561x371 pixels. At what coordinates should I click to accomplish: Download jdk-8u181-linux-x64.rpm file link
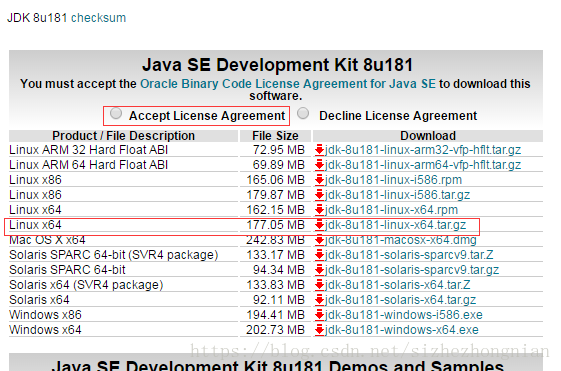click(391, 210)
